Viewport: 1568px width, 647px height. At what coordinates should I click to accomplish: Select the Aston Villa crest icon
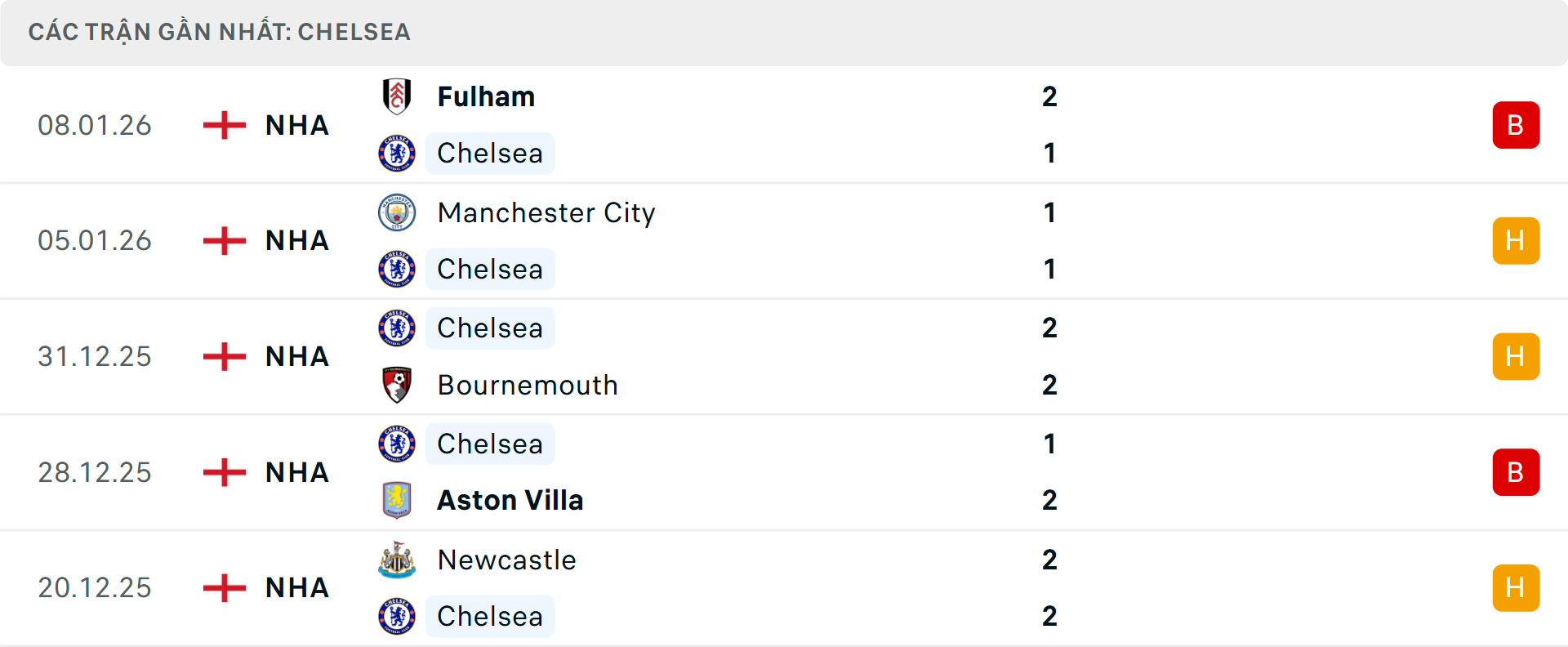click(x=397, y=500)
